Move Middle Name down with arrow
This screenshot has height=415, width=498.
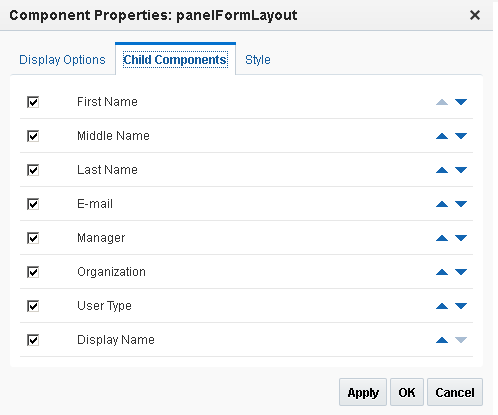click(461, 136)
